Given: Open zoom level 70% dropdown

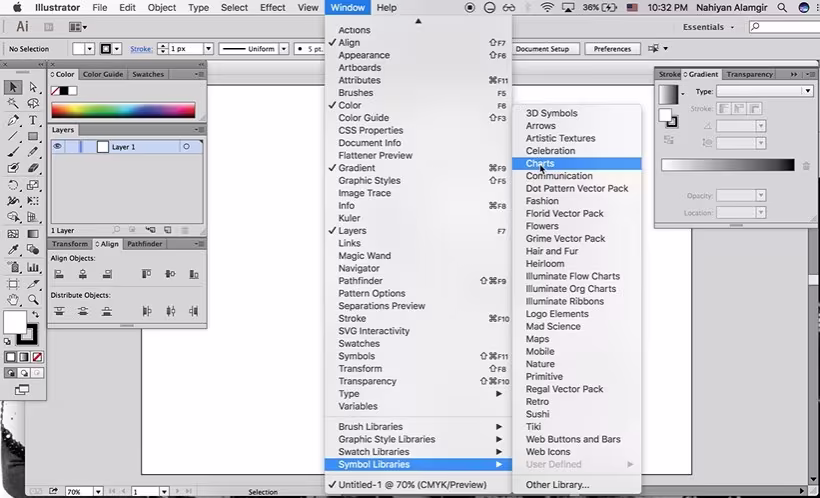Looking at the screenshot, I should pyautogui.click(x=98, y=492).
